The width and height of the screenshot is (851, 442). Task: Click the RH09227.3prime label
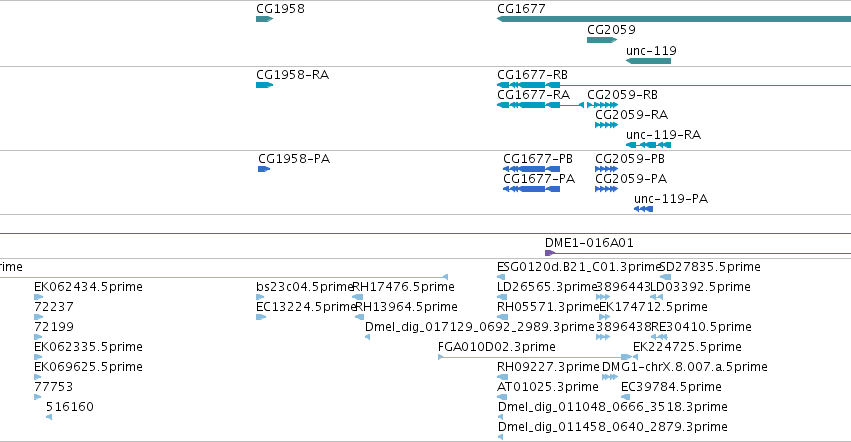548,368
